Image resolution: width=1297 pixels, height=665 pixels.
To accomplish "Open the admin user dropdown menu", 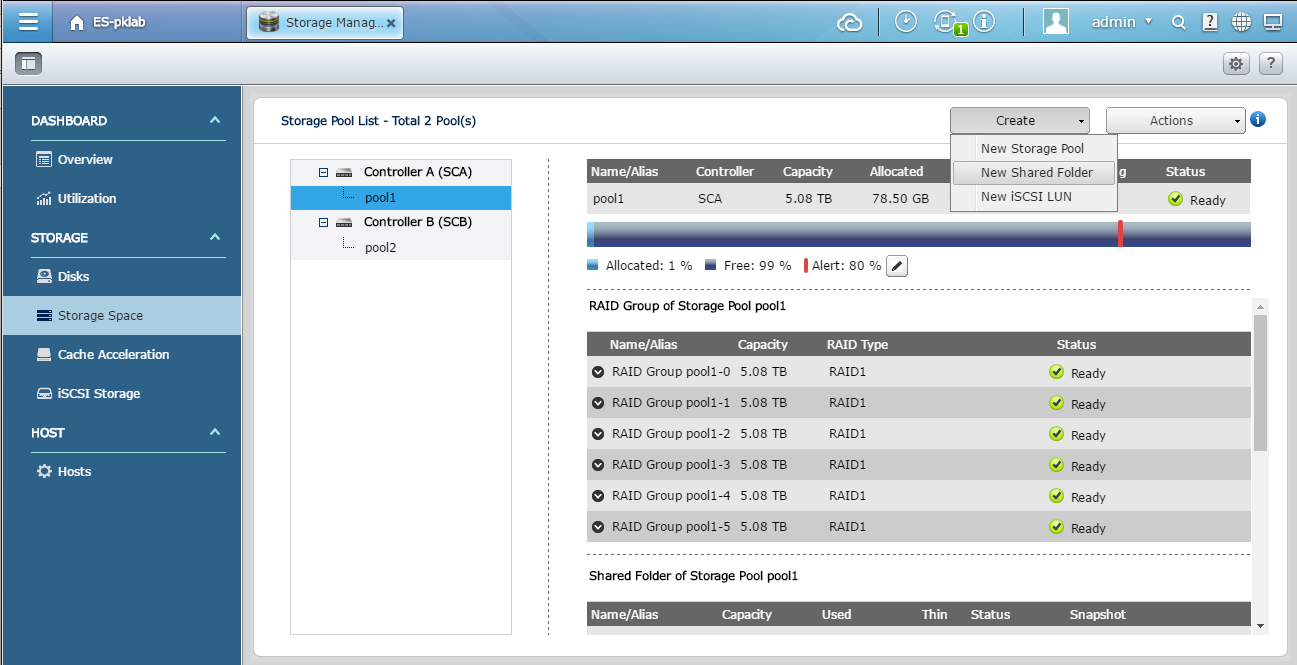I will [x=1121, y=22].
